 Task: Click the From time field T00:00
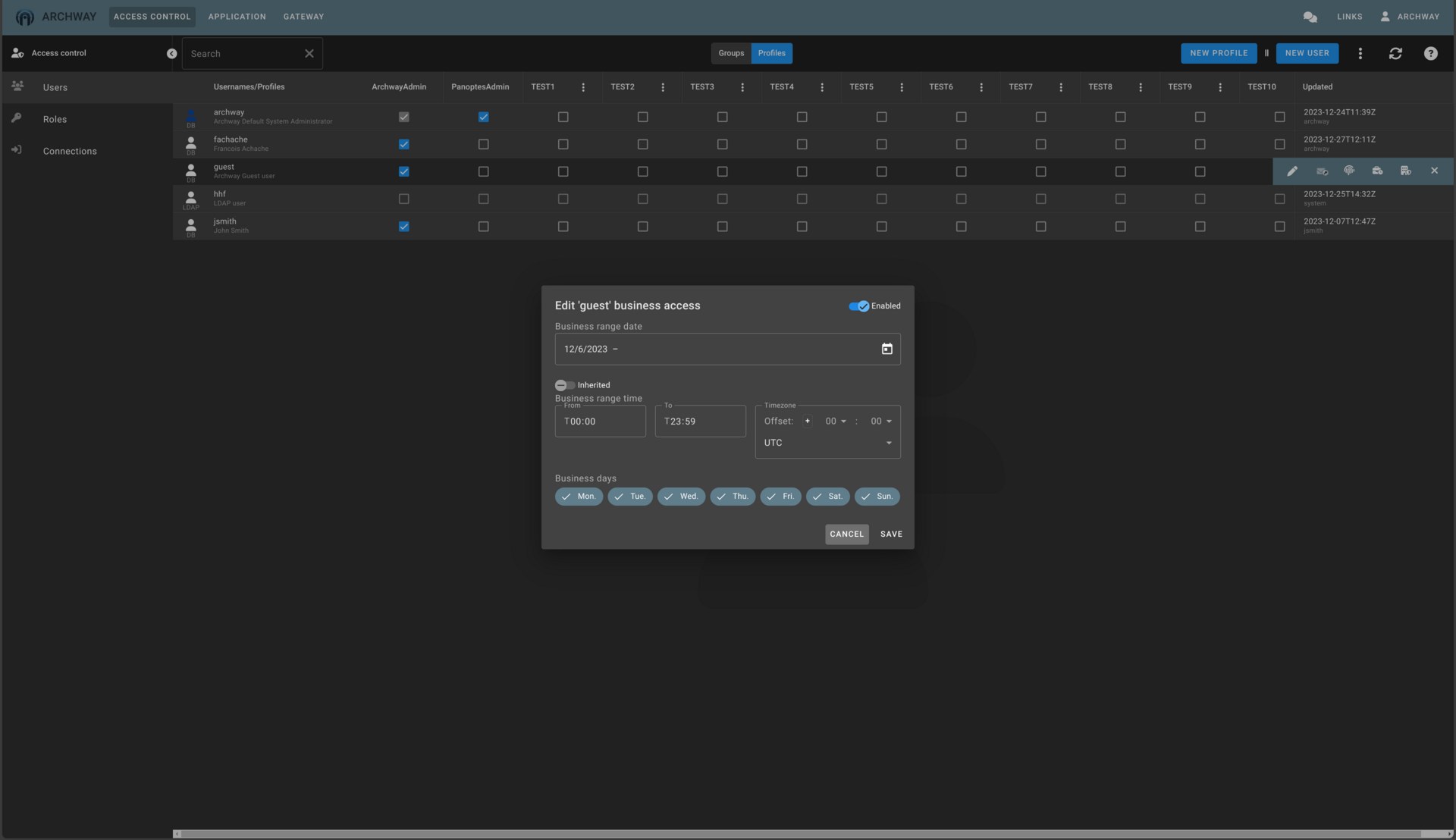tap(600, 421)
